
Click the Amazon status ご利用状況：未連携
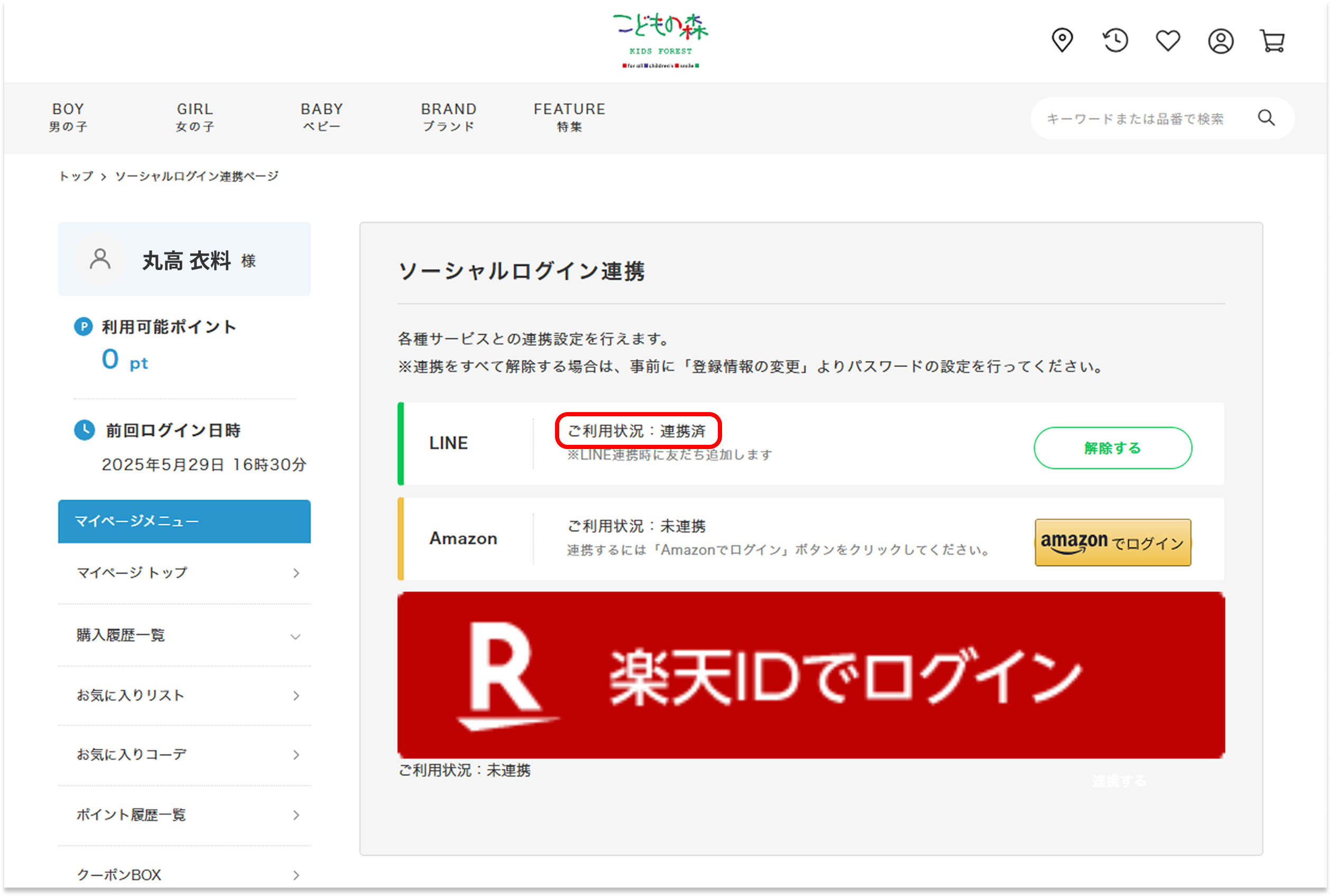pyautogui.click(x=636, y=526)
